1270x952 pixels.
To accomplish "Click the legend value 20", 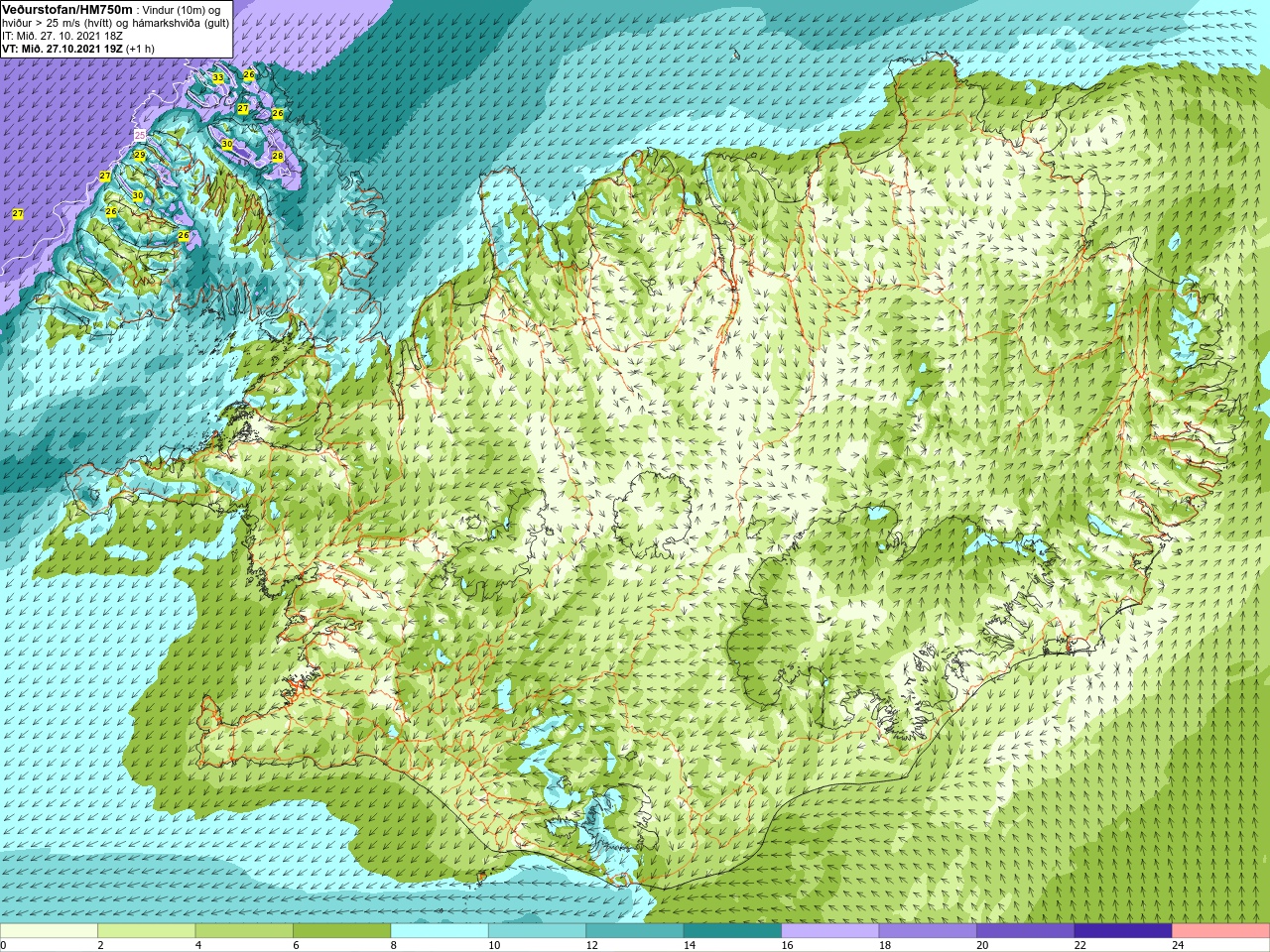I will click(982, 945).
